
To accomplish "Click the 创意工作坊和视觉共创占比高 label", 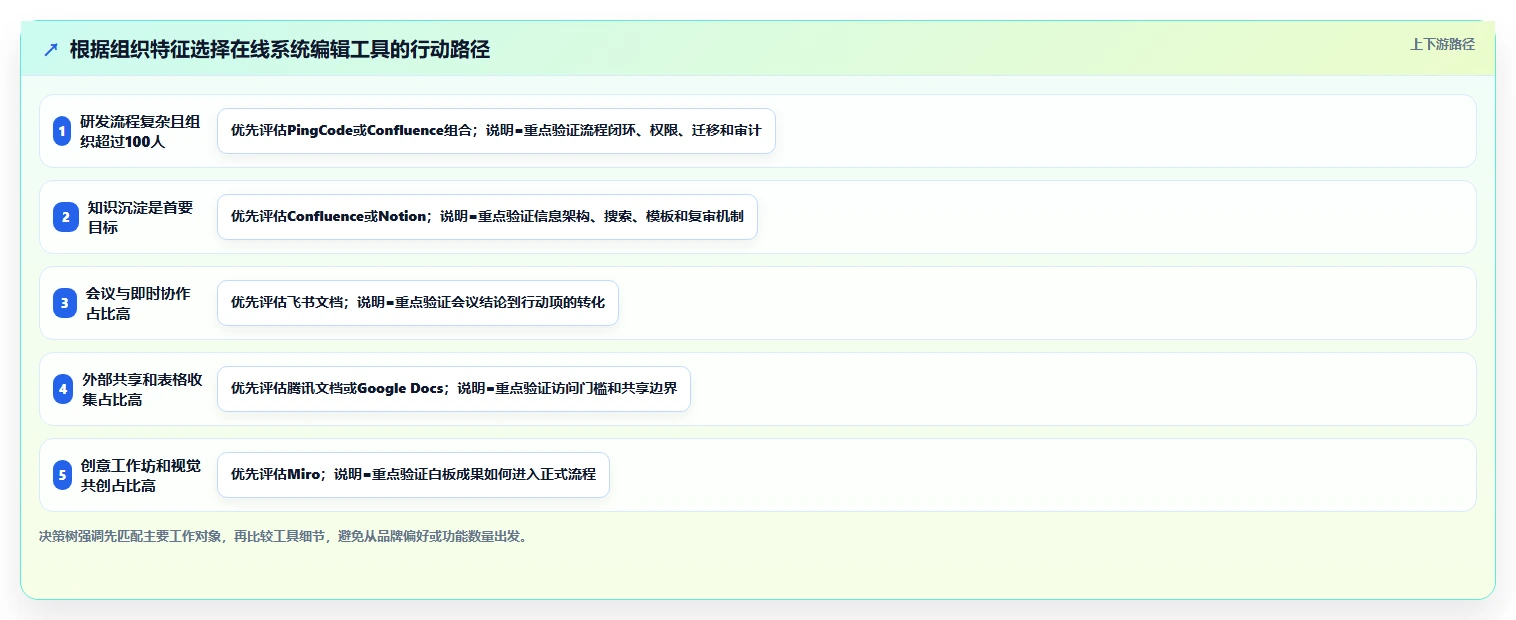I will coord(140,475).
